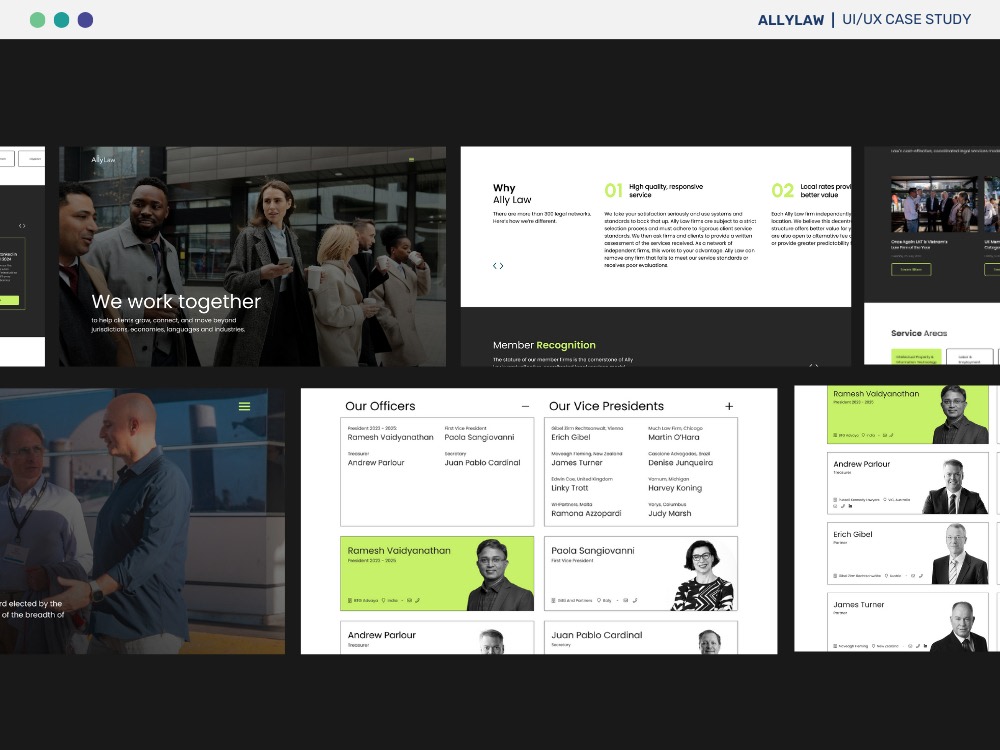Click James Turner portrait on mobile mockup
1000x750 pixels.
click(960, 626)
